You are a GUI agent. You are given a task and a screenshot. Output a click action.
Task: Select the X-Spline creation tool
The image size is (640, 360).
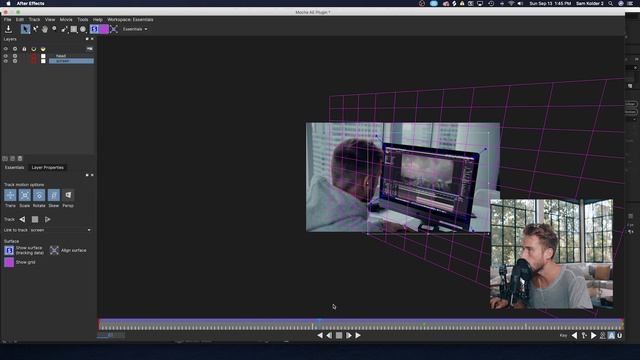pyautogui.click(x=64, y=29)
